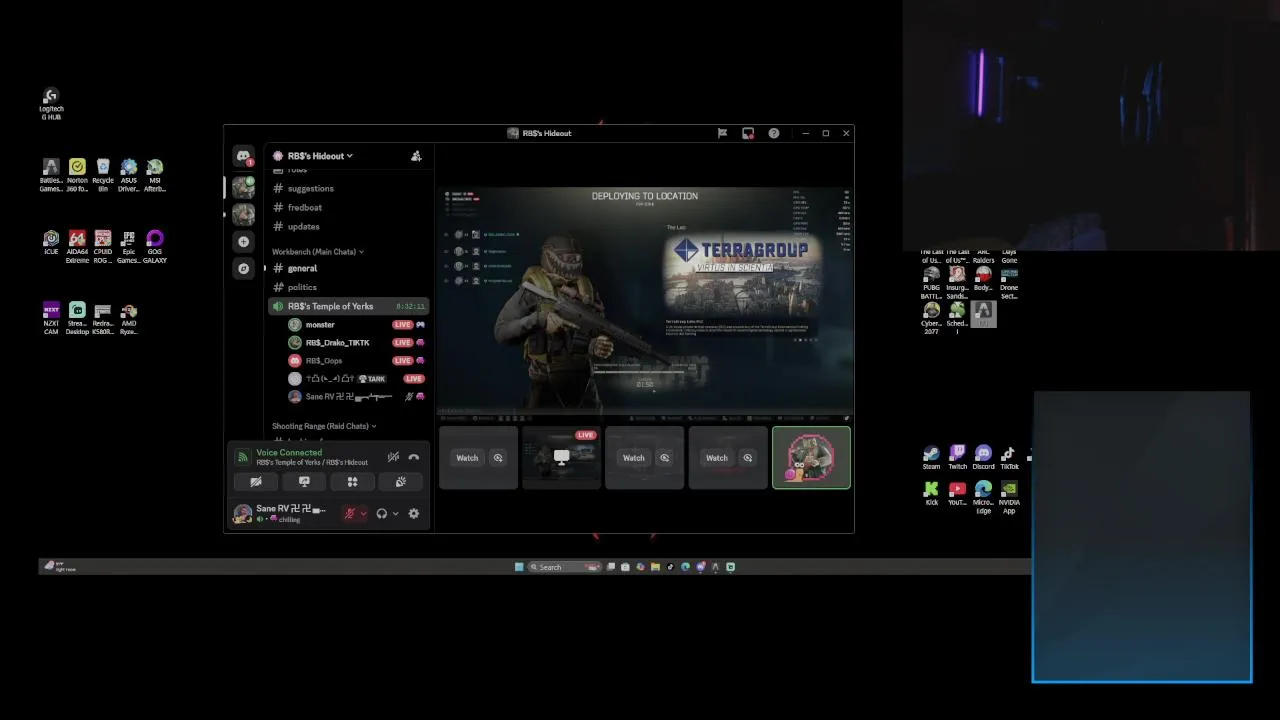Click the fourth tile's Watch button

tap(716, 458)
